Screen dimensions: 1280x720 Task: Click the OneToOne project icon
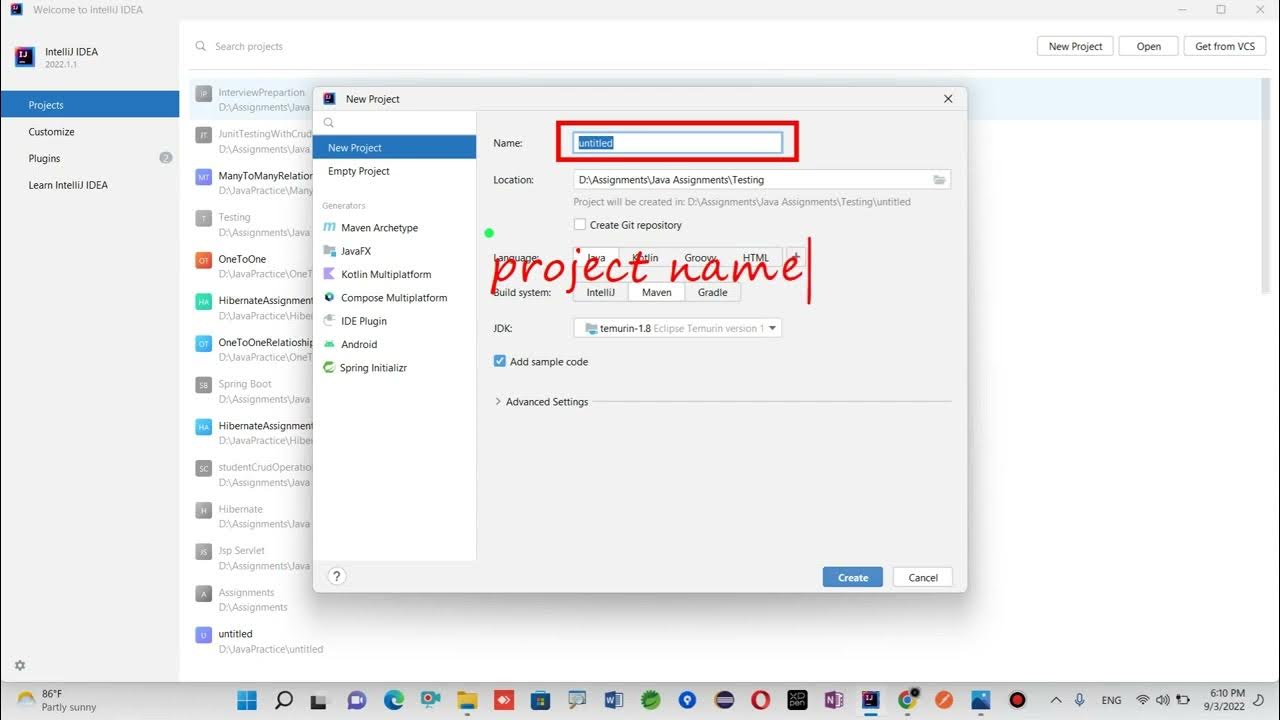coord(203,260)
